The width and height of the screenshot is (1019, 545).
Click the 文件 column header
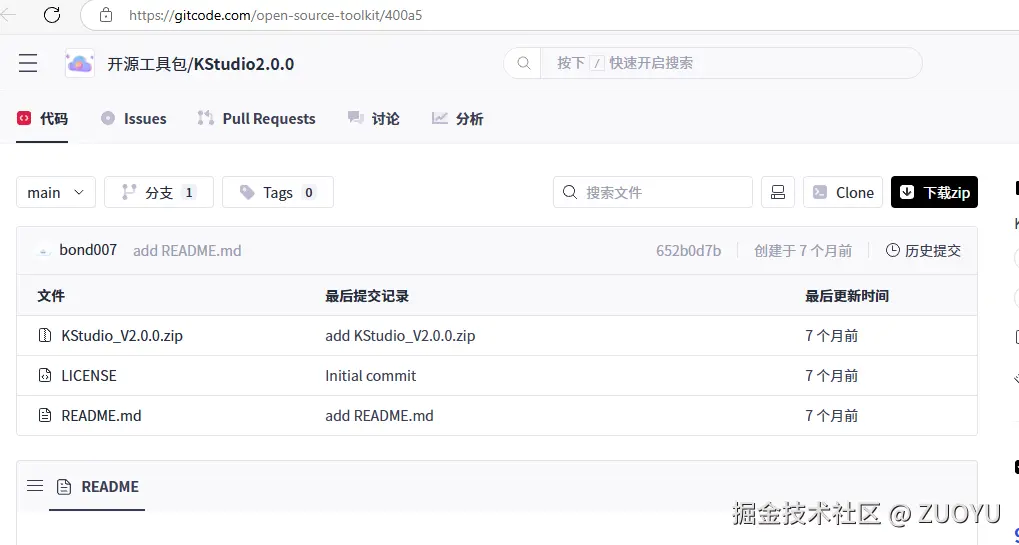click(51, 296)
